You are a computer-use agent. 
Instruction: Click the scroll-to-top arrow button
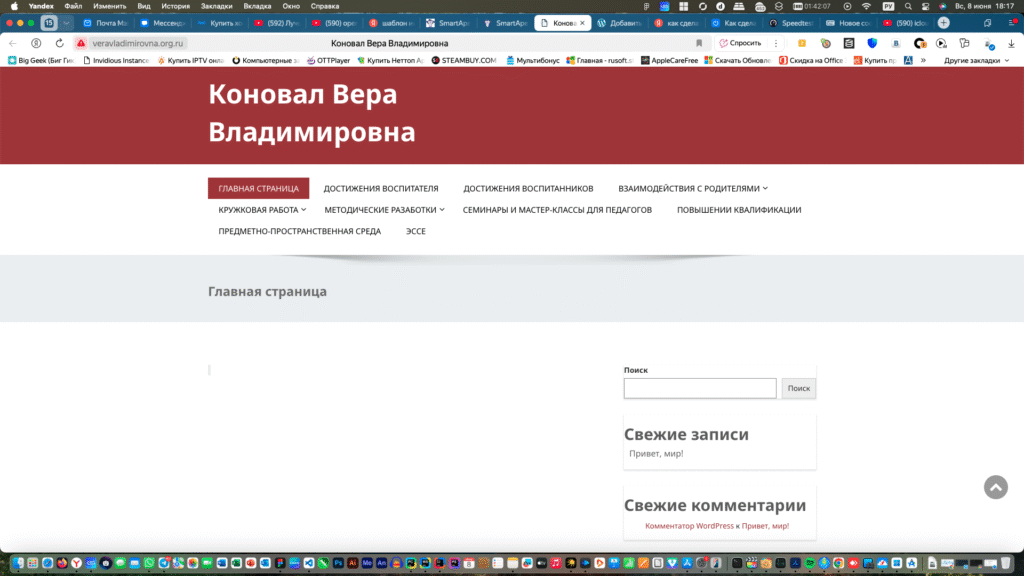pyautogui.click(x=995, y=487)
